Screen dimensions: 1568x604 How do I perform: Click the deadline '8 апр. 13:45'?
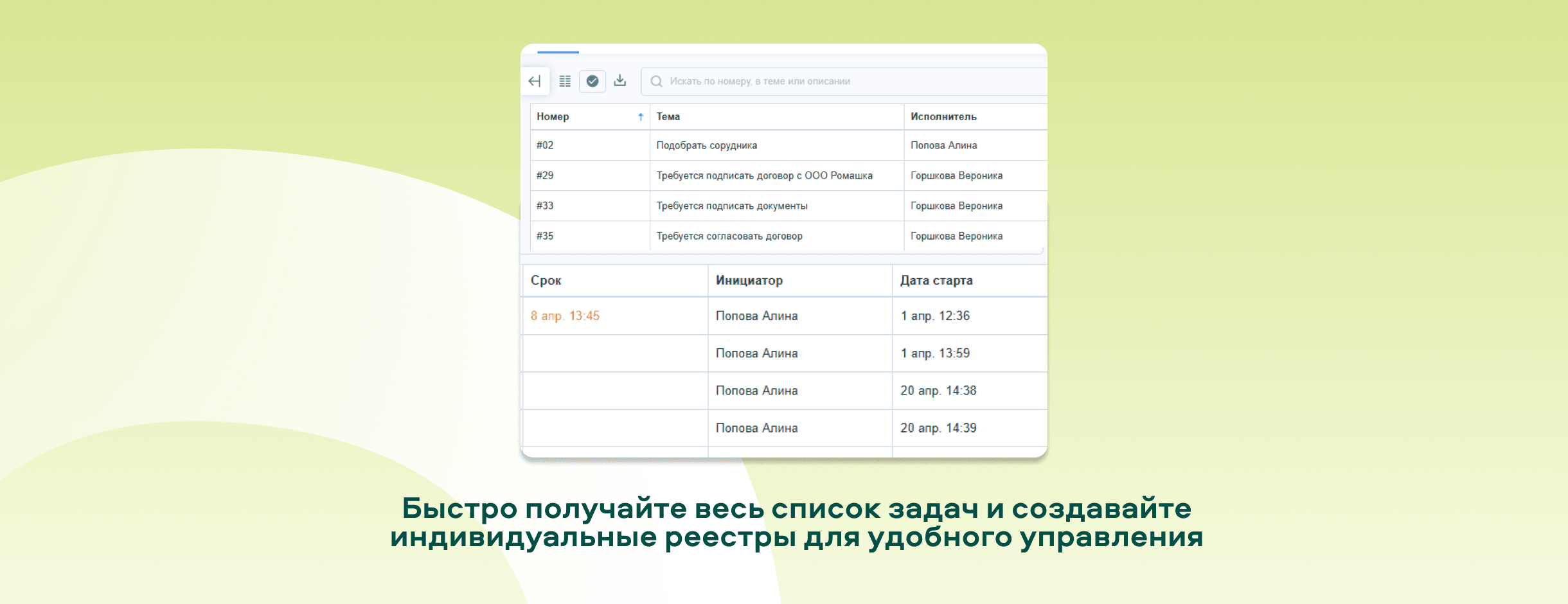(565, 316)
